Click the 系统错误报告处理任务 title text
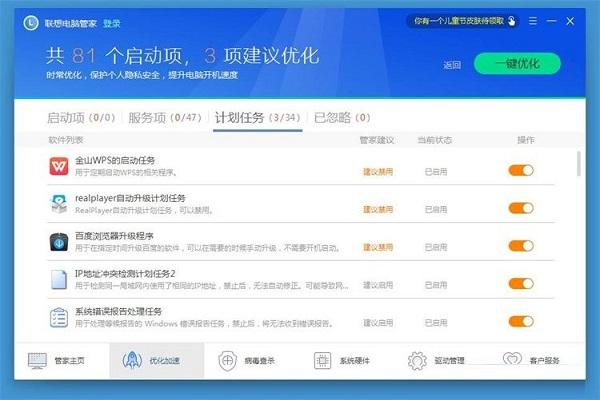Screen dimensions: 600x400 click(118, 311)
